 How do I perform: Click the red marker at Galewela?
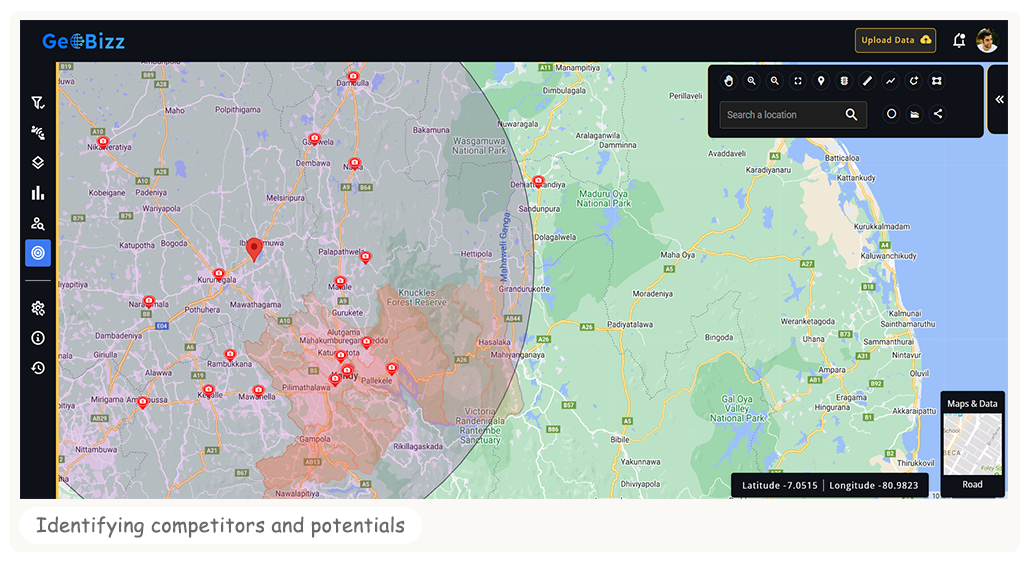pyautogui.click(x=314, y=139)
